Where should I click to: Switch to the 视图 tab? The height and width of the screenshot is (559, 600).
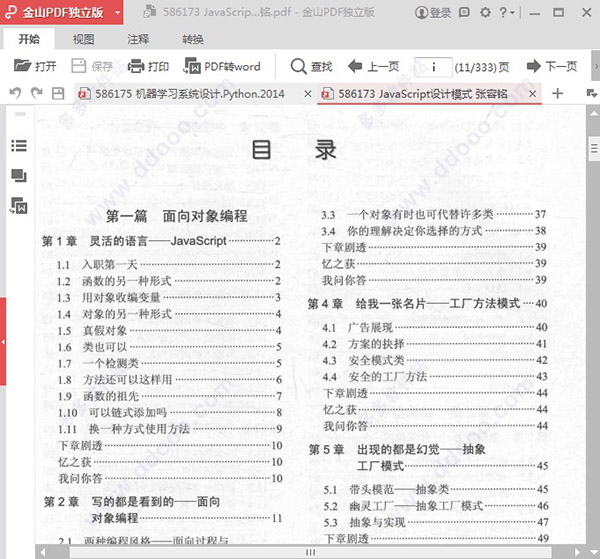[x=83, y=39]
